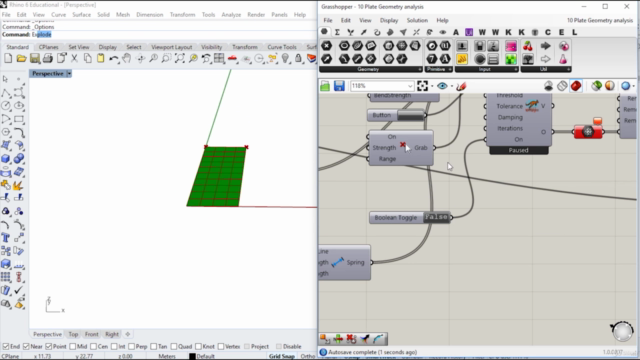Enable the Knot osnap checkbox

(x=198, y=347)
